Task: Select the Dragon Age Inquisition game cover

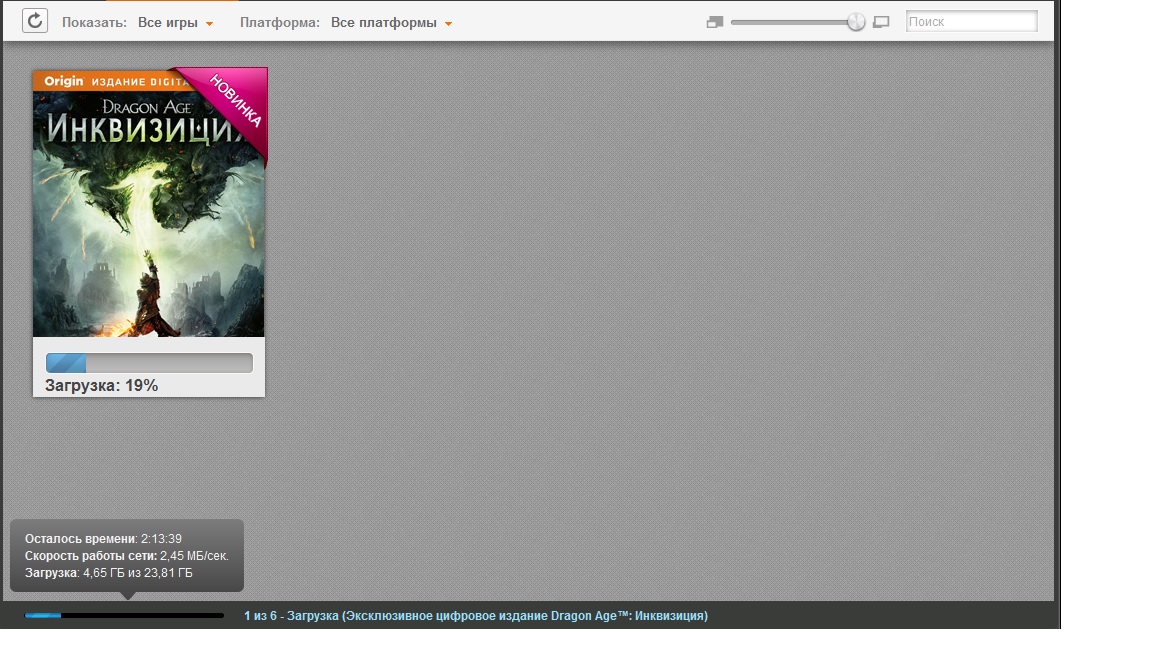Action: (148, 203)
